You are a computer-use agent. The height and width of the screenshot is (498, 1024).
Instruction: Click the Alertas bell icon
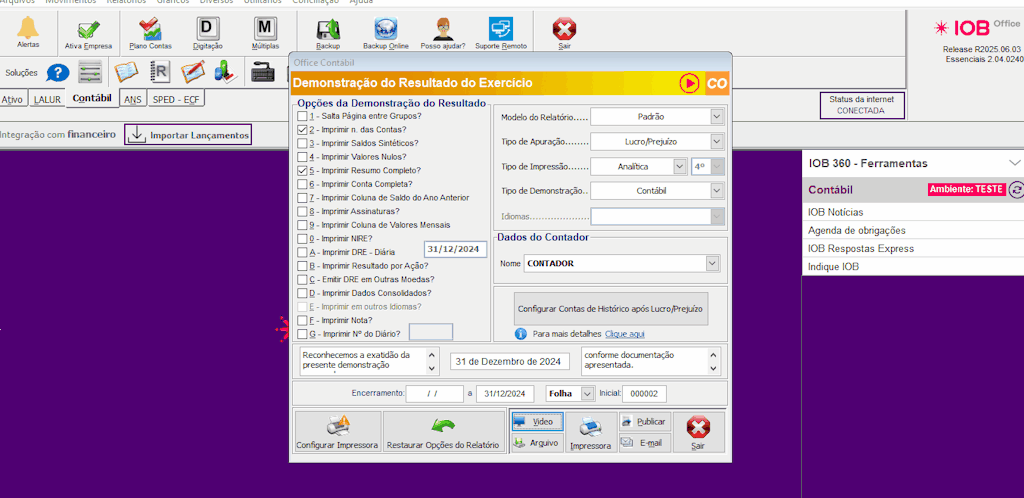(28, 29)
